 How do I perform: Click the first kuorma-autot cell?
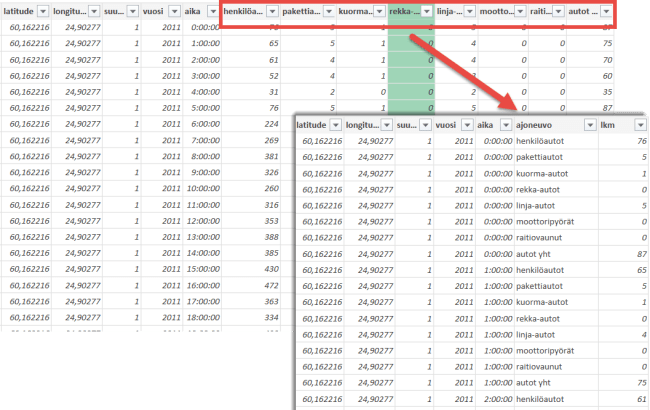point(542,172)
